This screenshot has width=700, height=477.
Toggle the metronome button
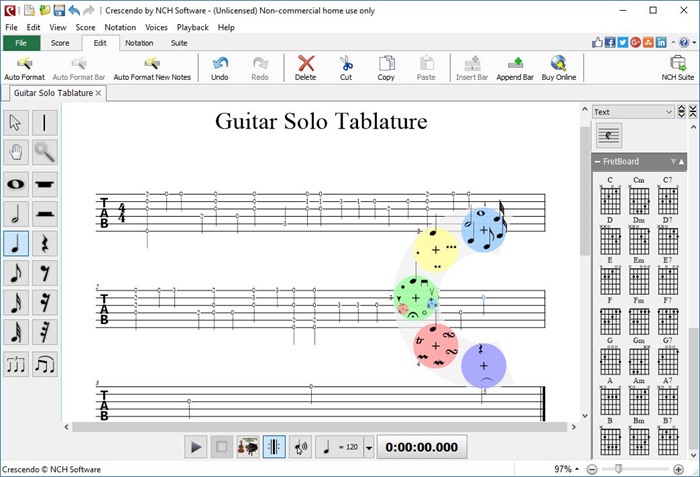(x=274, y=447)
